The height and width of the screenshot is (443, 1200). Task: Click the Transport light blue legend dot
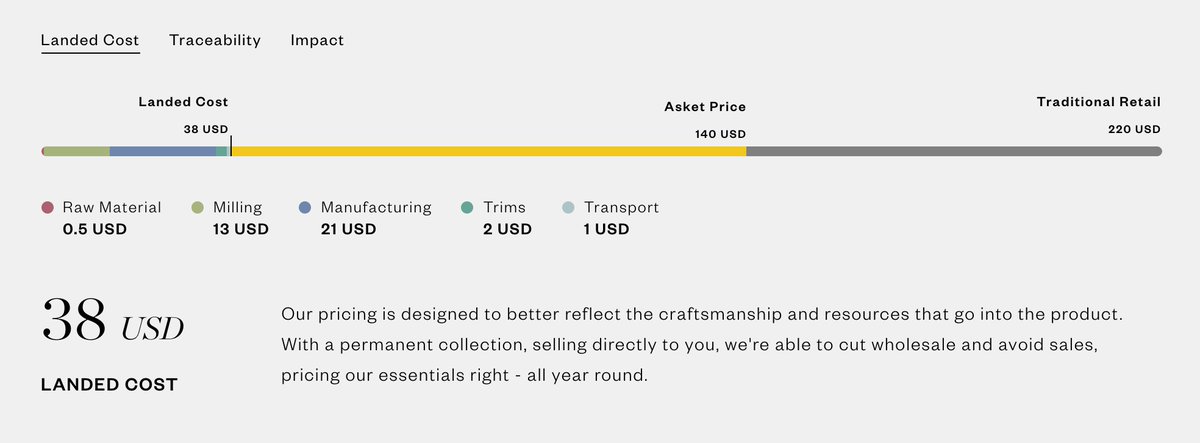(568, 208)
